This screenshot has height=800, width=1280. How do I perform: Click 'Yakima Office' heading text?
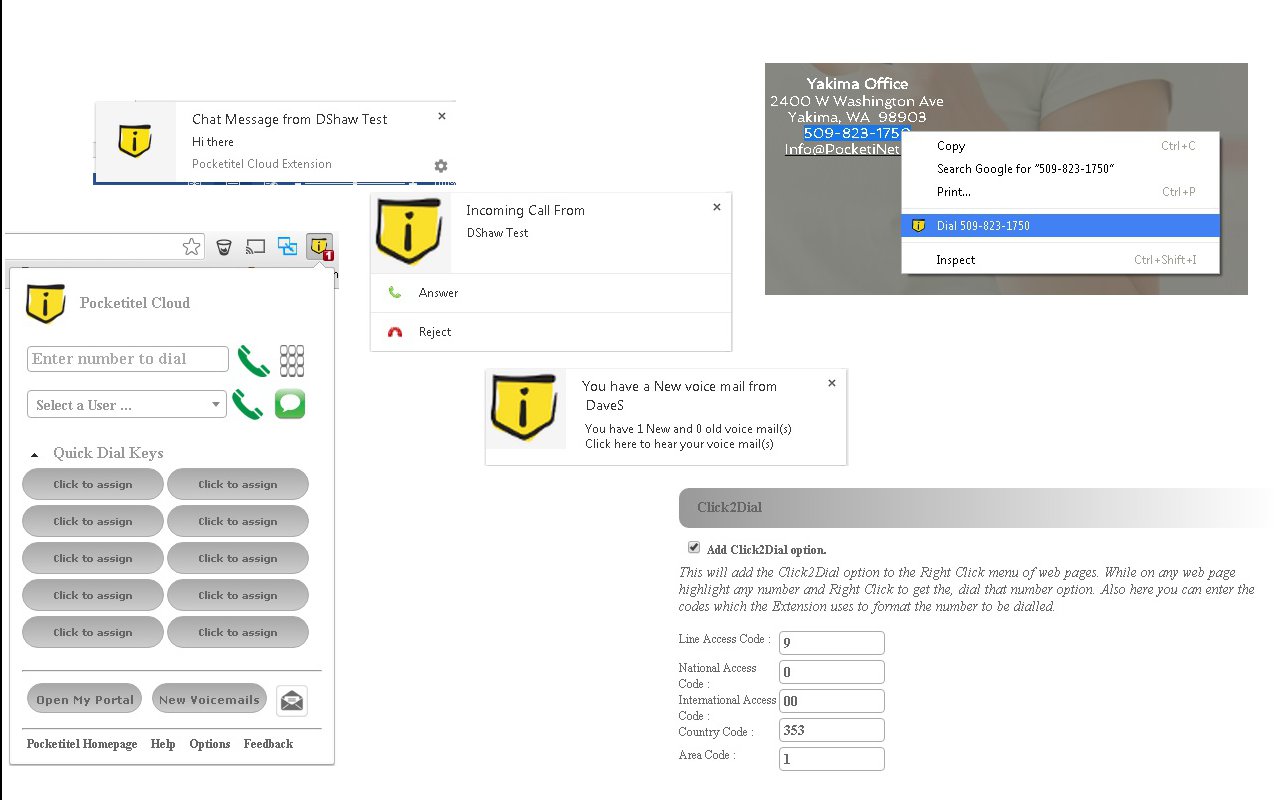(x=857, y=84)
